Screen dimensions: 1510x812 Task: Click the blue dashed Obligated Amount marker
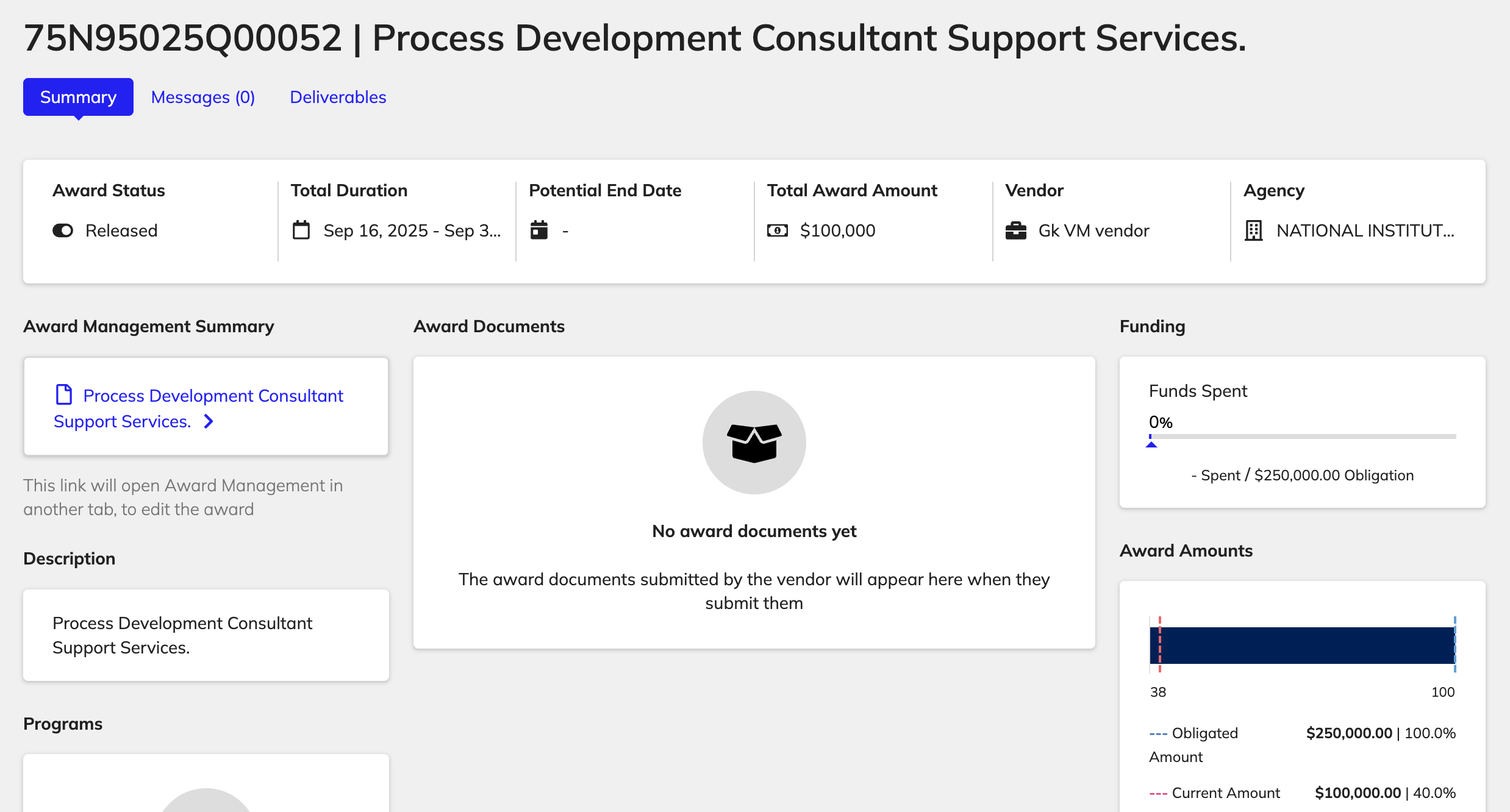coord(1455,644)
